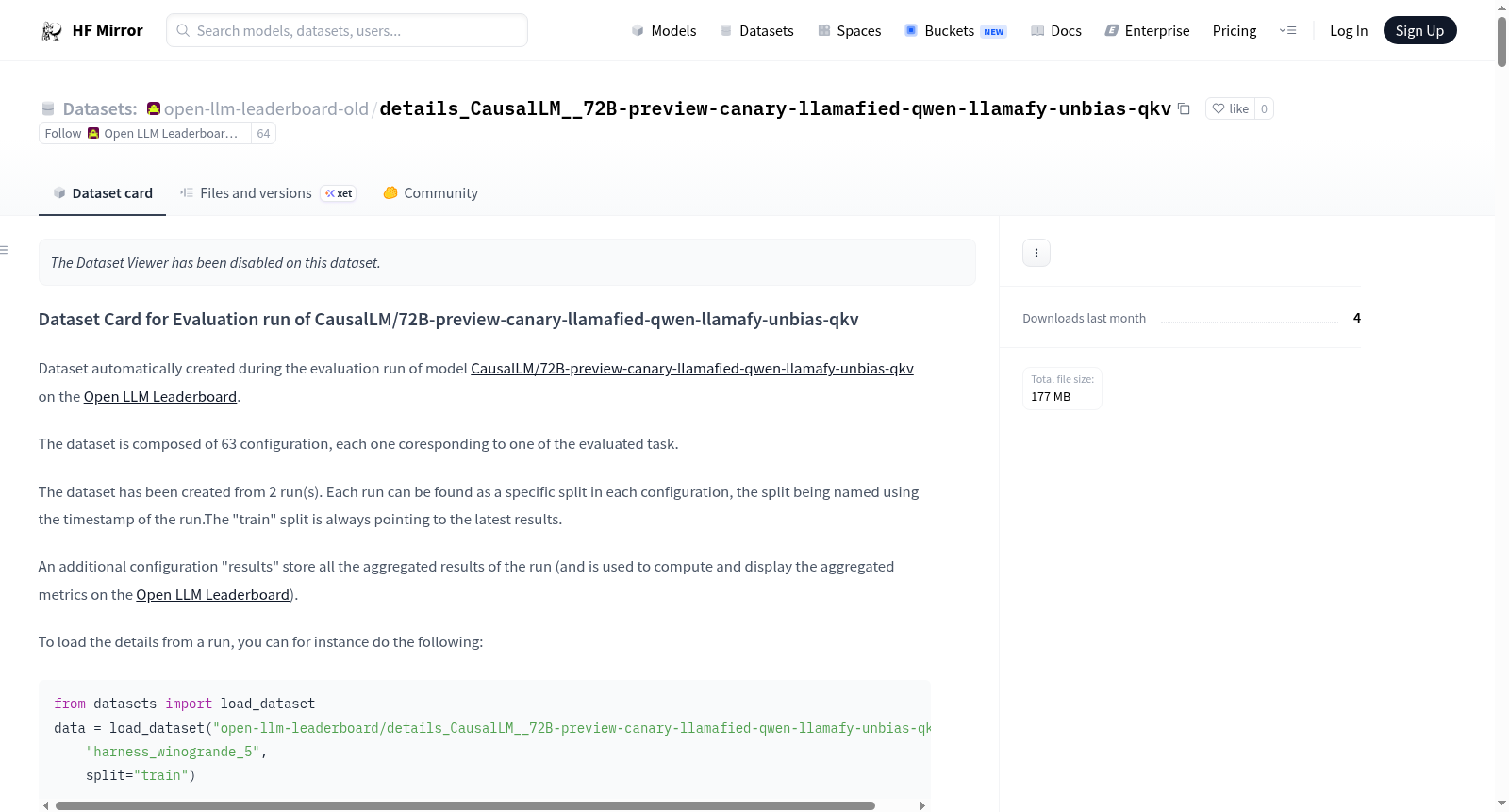Click the Buckets icon in navbar
The image size is (1509, 812).
point(911,30)
